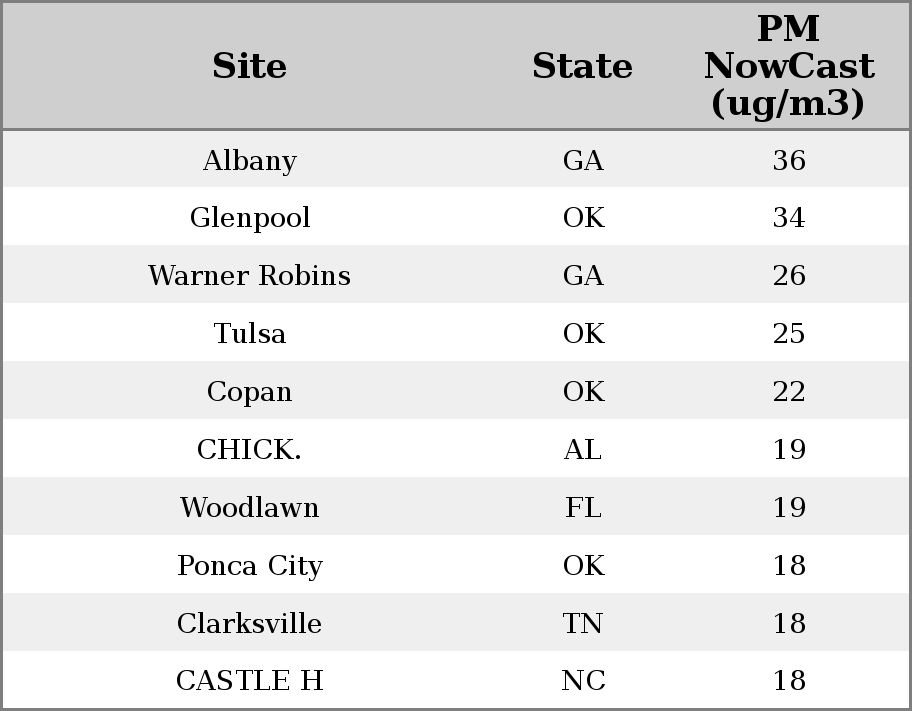Click Albany's PM value 36

[x=788, y=161]
